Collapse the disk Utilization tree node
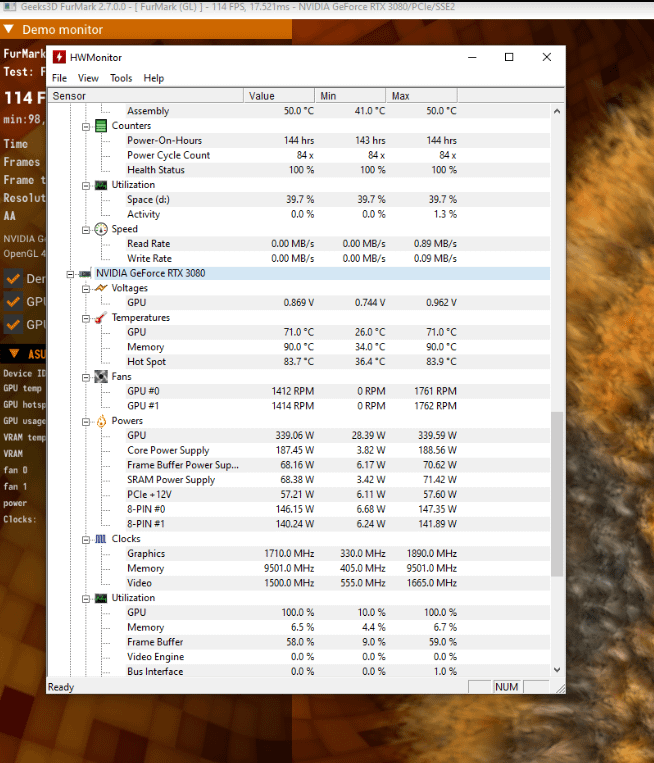This screenshot has width=654, height=763. pyautogui.click(x=86, y=185)
